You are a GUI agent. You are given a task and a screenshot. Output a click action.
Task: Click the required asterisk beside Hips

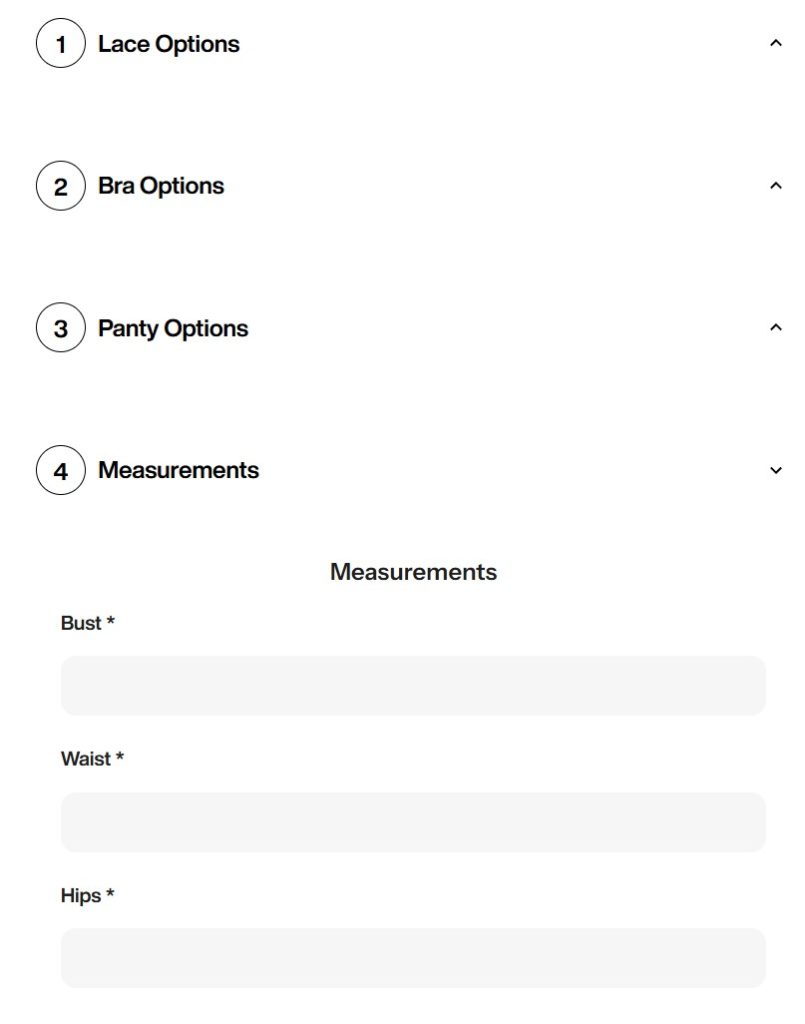[x=110, y=893]
